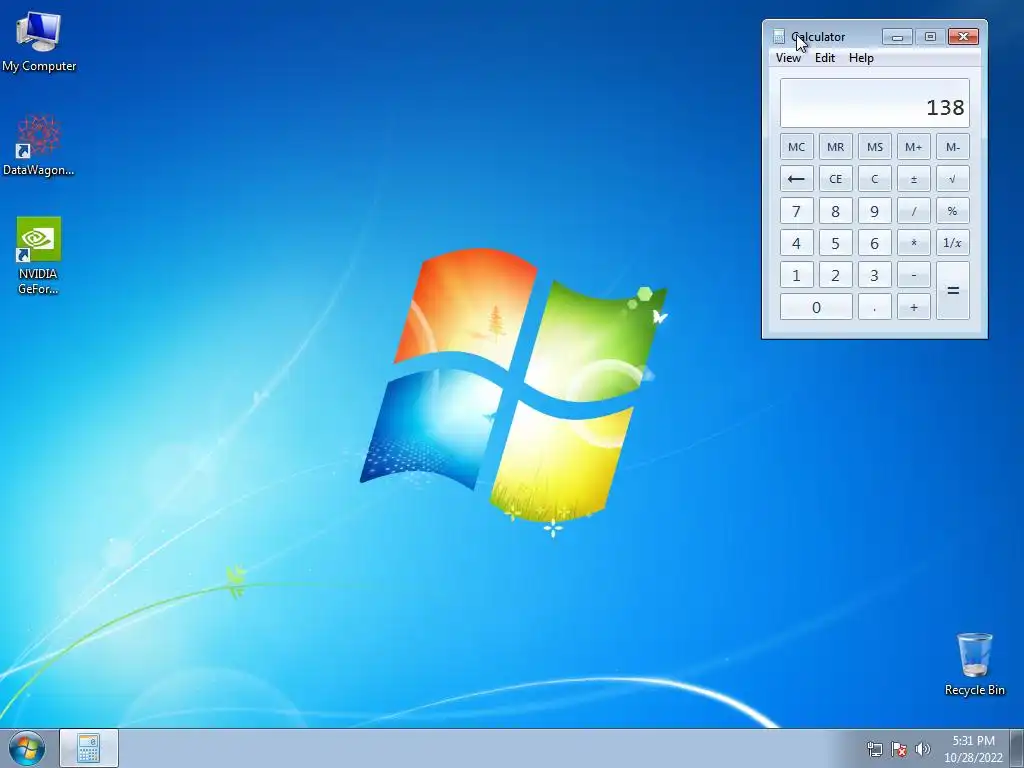
Task: Click the MR memory recall button
Action: [835, 147]
